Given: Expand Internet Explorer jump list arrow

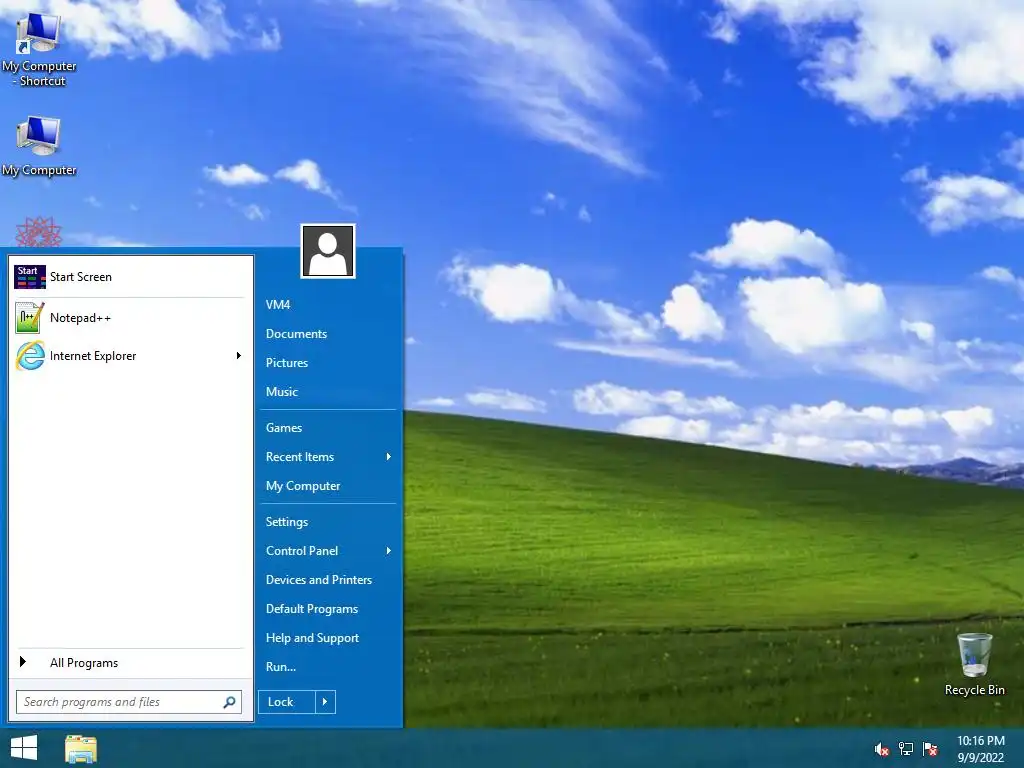Looking at the screenshot, I should (238, 356).
